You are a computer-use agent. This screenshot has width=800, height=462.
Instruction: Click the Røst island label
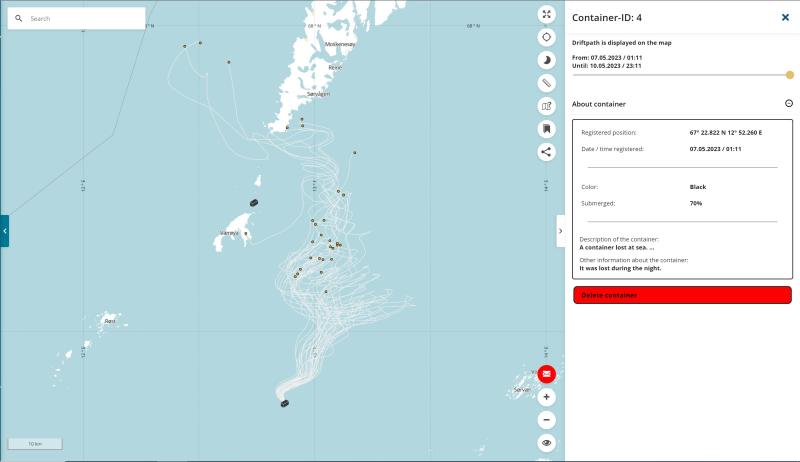tap(110, 321)
